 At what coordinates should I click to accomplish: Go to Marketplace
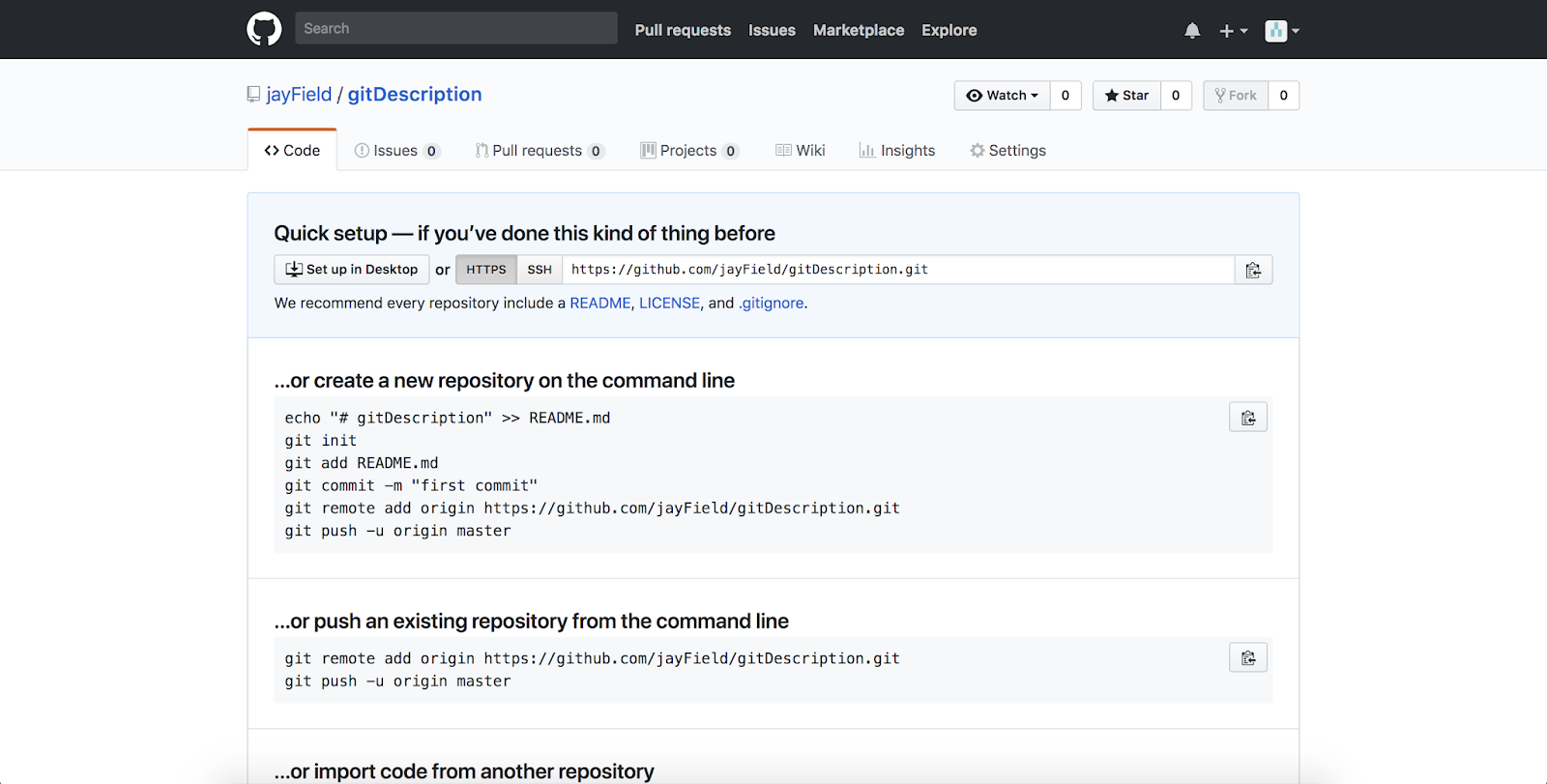coord(859,30)
